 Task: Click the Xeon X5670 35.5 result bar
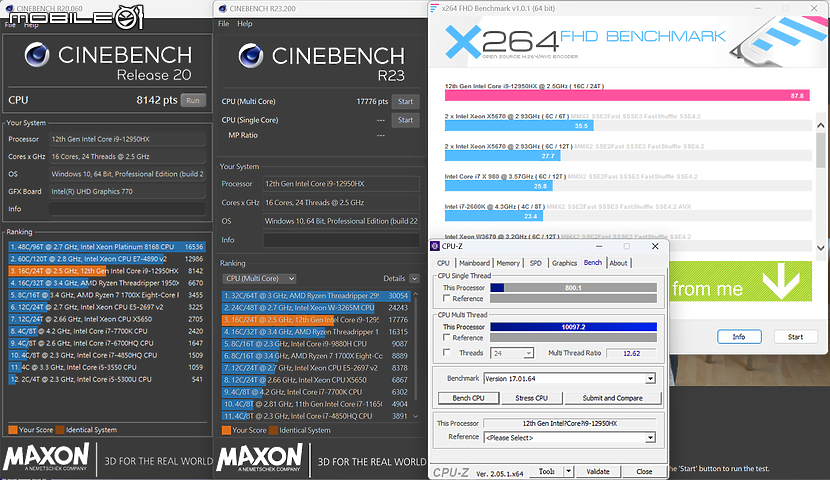pyautogui.click(x=519, y=126)
